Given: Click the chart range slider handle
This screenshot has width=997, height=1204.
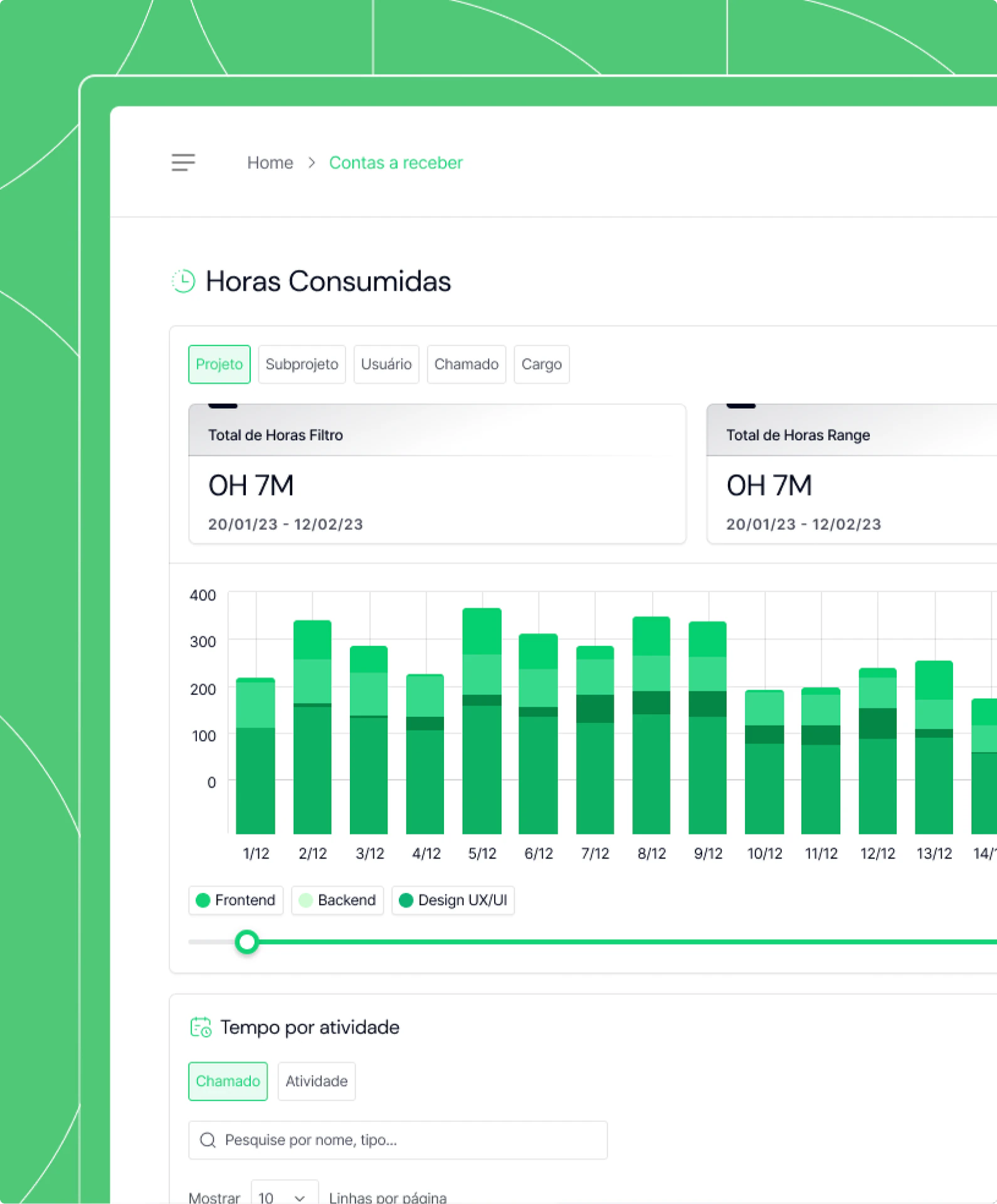Looking at the screenshot, I should pyautogui.click(x=247, y=942).
